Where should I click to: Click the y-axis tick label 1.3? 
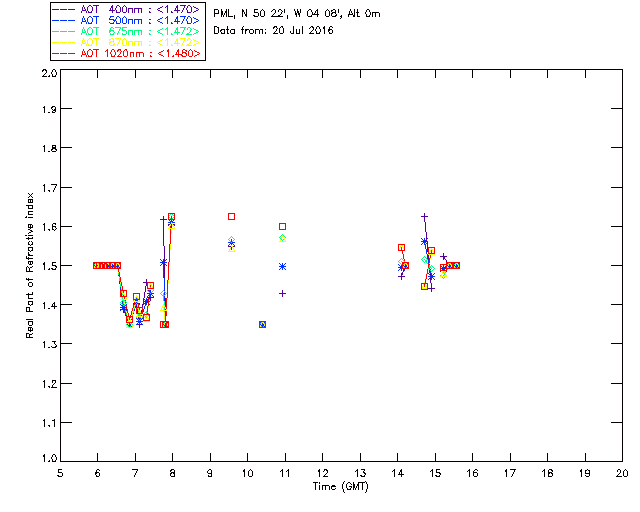click(49, 344)
